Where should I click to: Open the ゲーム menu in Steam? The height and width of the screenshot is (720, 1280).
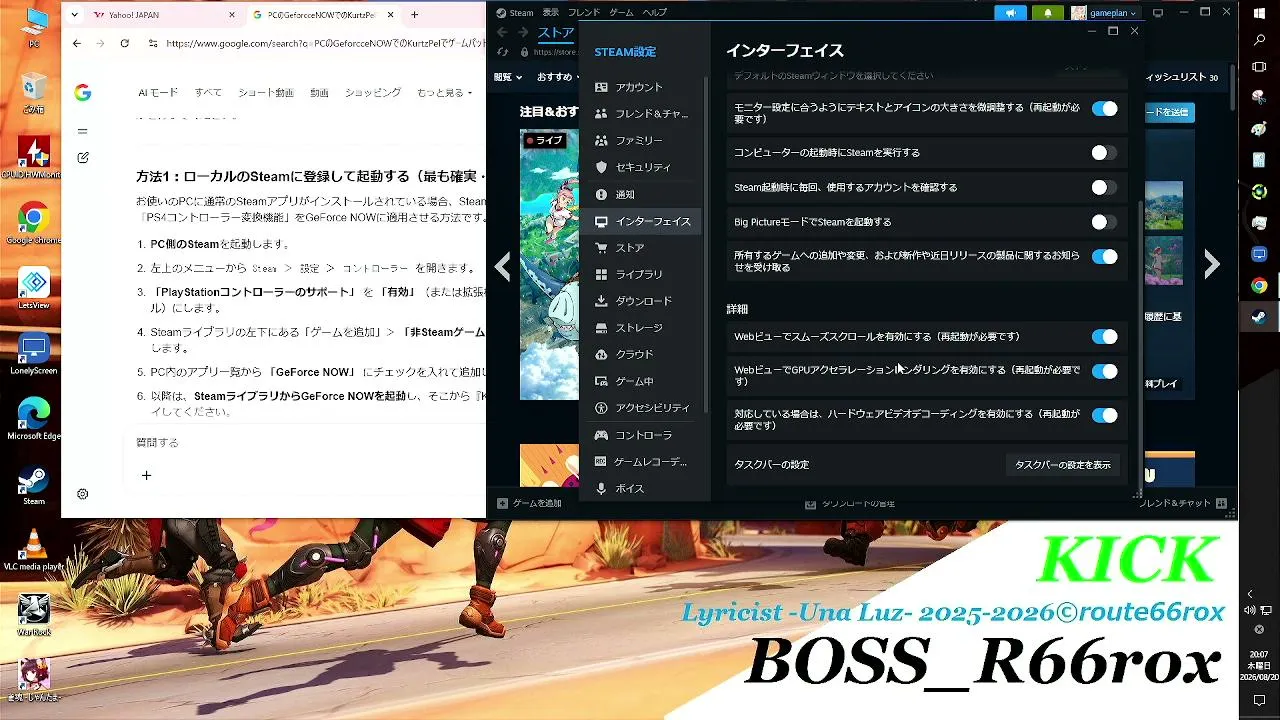621,13
